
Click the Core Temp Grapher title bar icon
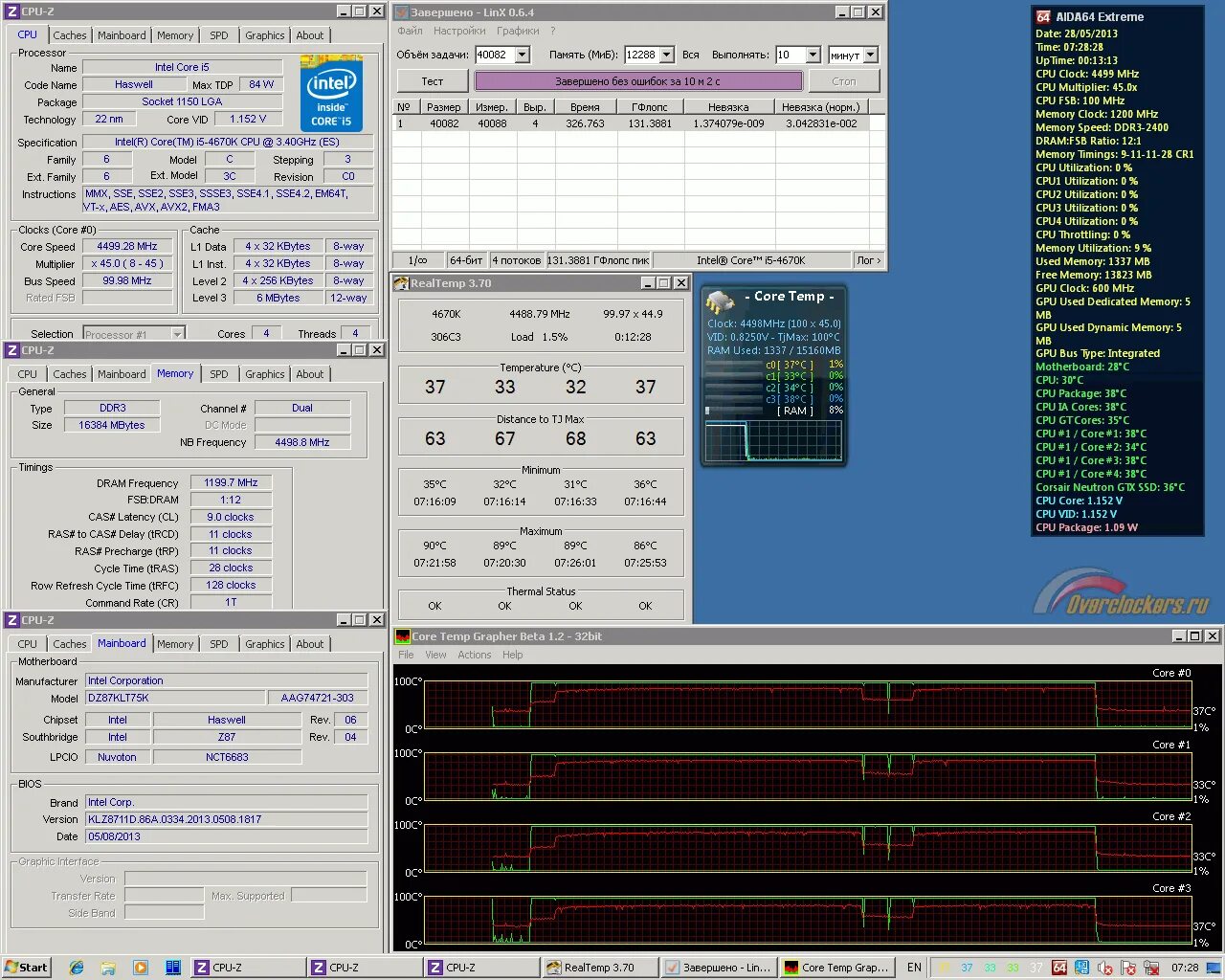pos(403,635)
